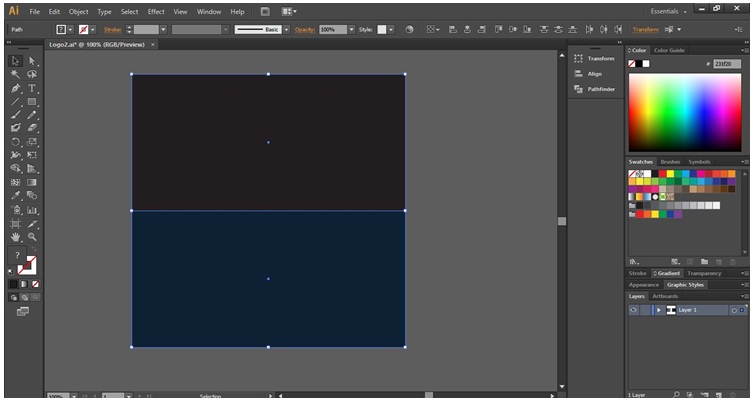753x401 pixels.
Task: Switch to Draw Normal mode
Action: click(14, 298)
